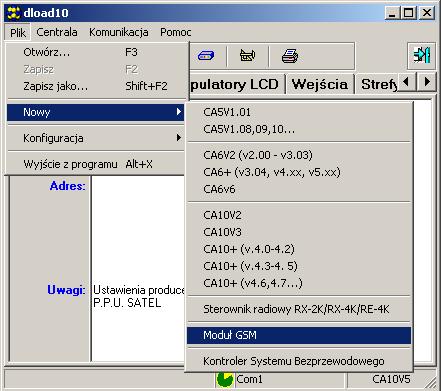Click the modem icon in toolbar
The width and height of the screenshot is (441, 391).
click(x=206, y=56)
